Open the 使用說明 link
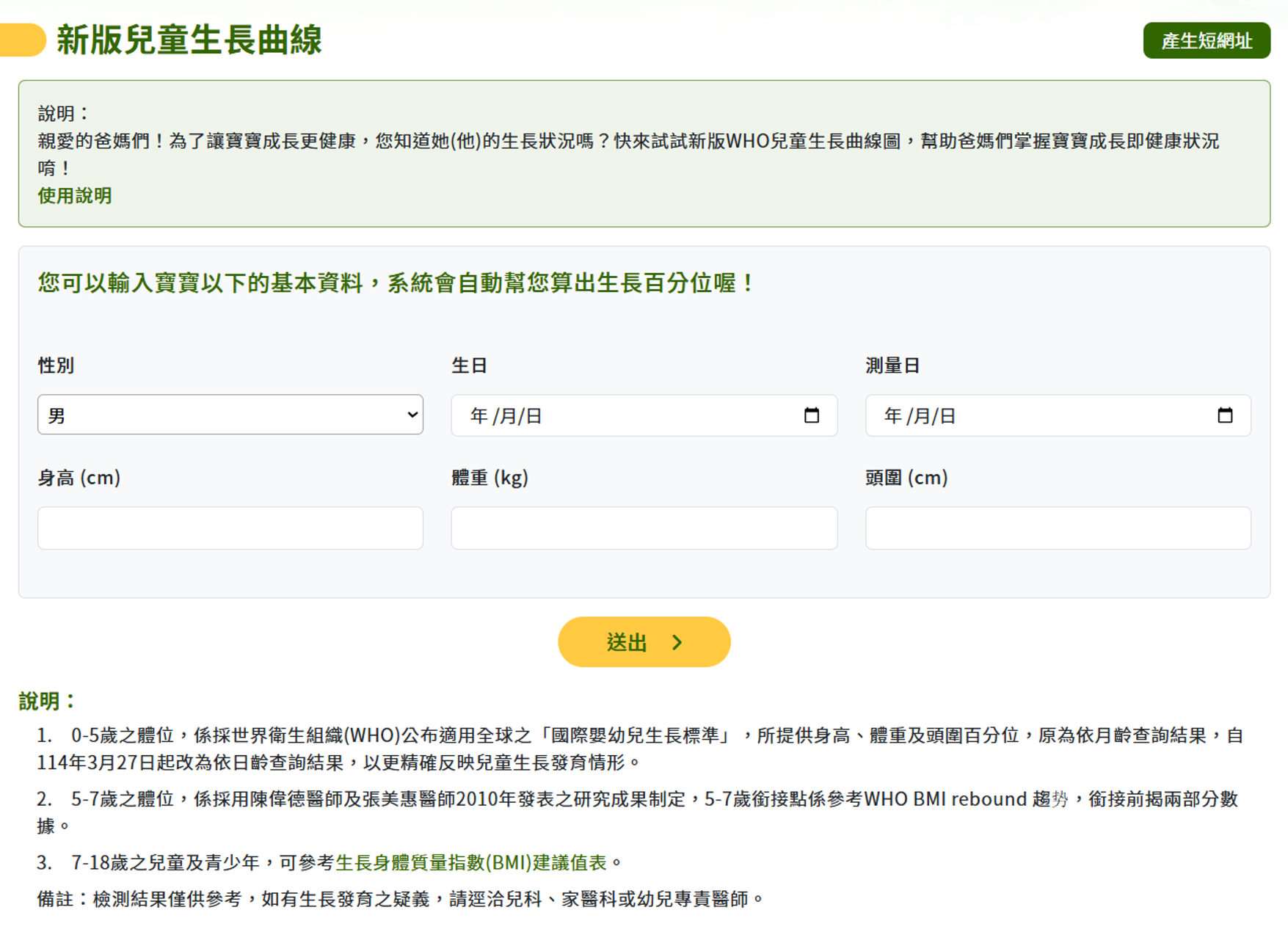The width and height of the screenshot is (1288, 932). [x=75, y=196]
